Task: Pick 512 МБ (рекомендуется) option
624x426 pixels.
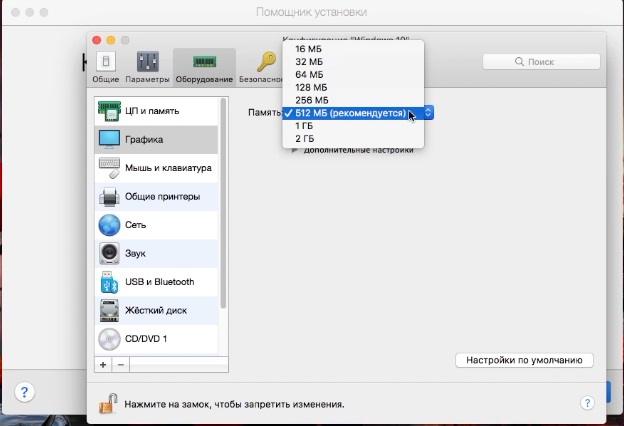Action: pos(350,113)
